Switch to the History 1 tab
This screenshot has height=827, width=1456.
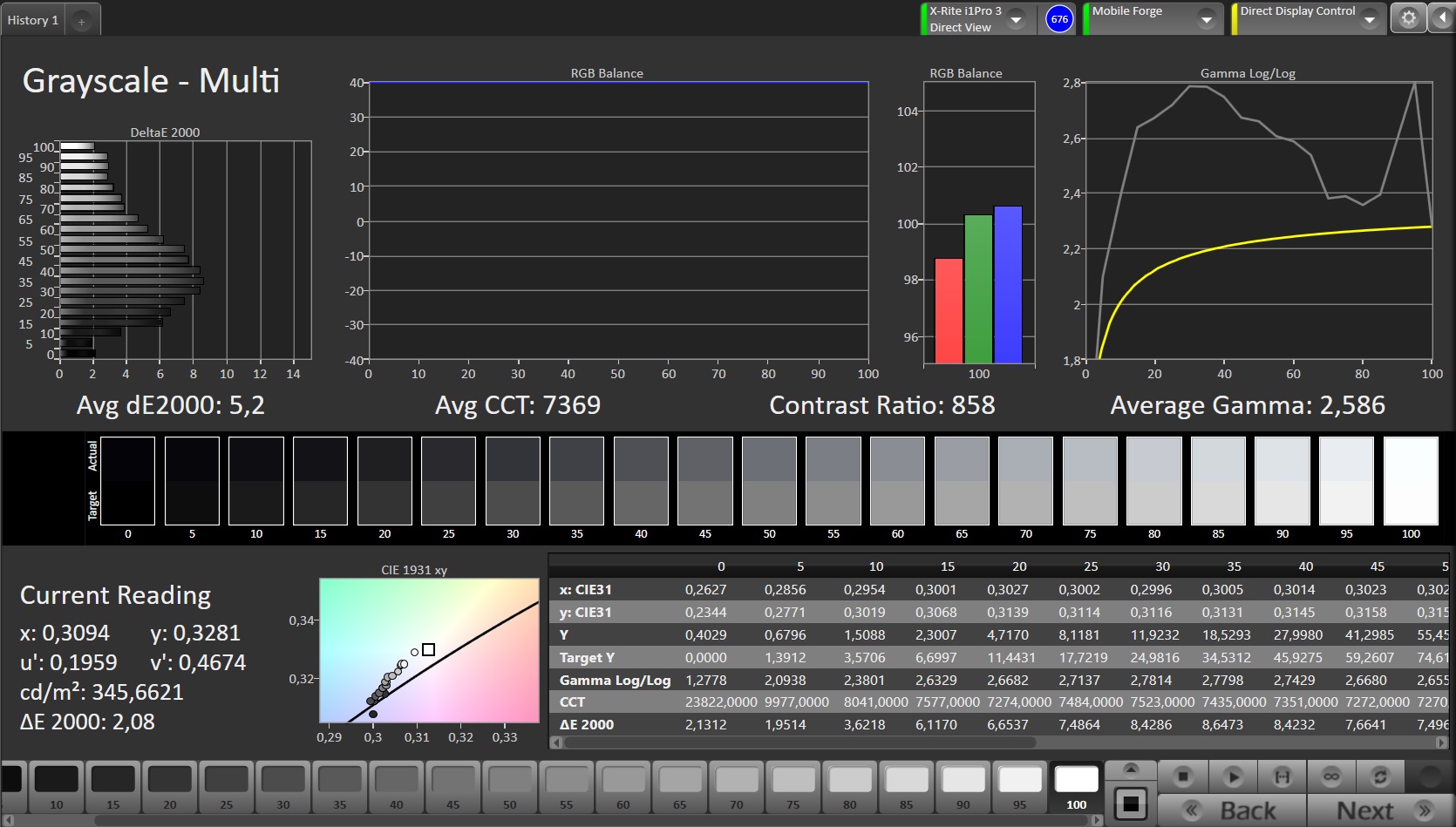click(x=33, y=20)
